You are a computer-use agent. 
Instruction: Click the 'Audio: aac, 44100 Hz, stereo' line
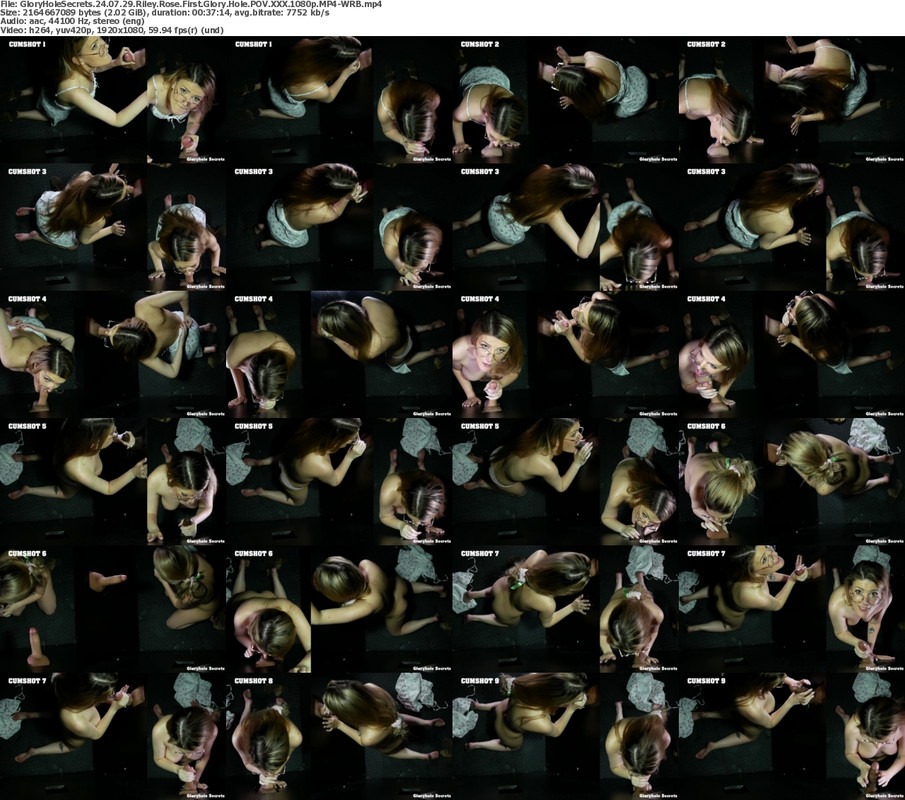(72, 21)
